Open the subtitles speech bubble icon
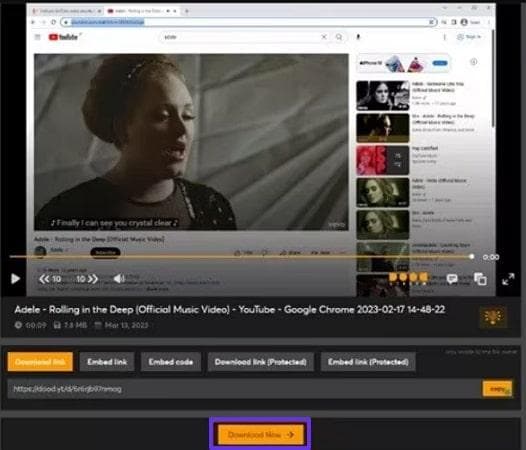This screenshot has width=526, height=450. click(452, 279)
